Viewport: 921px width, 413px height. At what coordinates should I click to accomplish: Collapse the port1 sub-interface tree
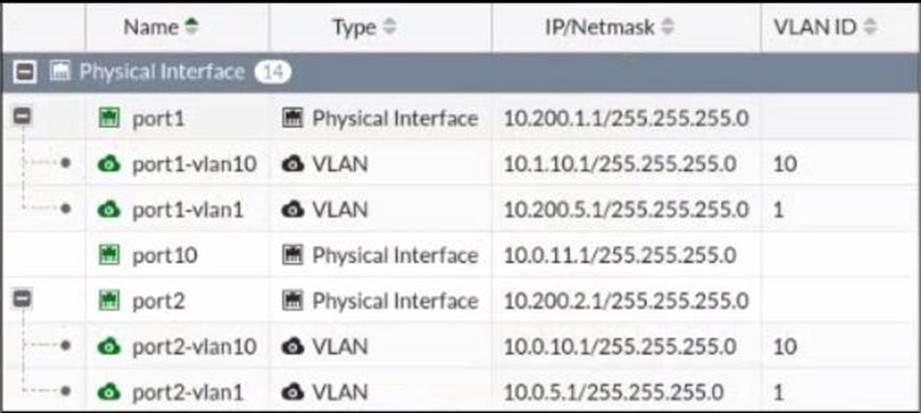click(20, 118)
